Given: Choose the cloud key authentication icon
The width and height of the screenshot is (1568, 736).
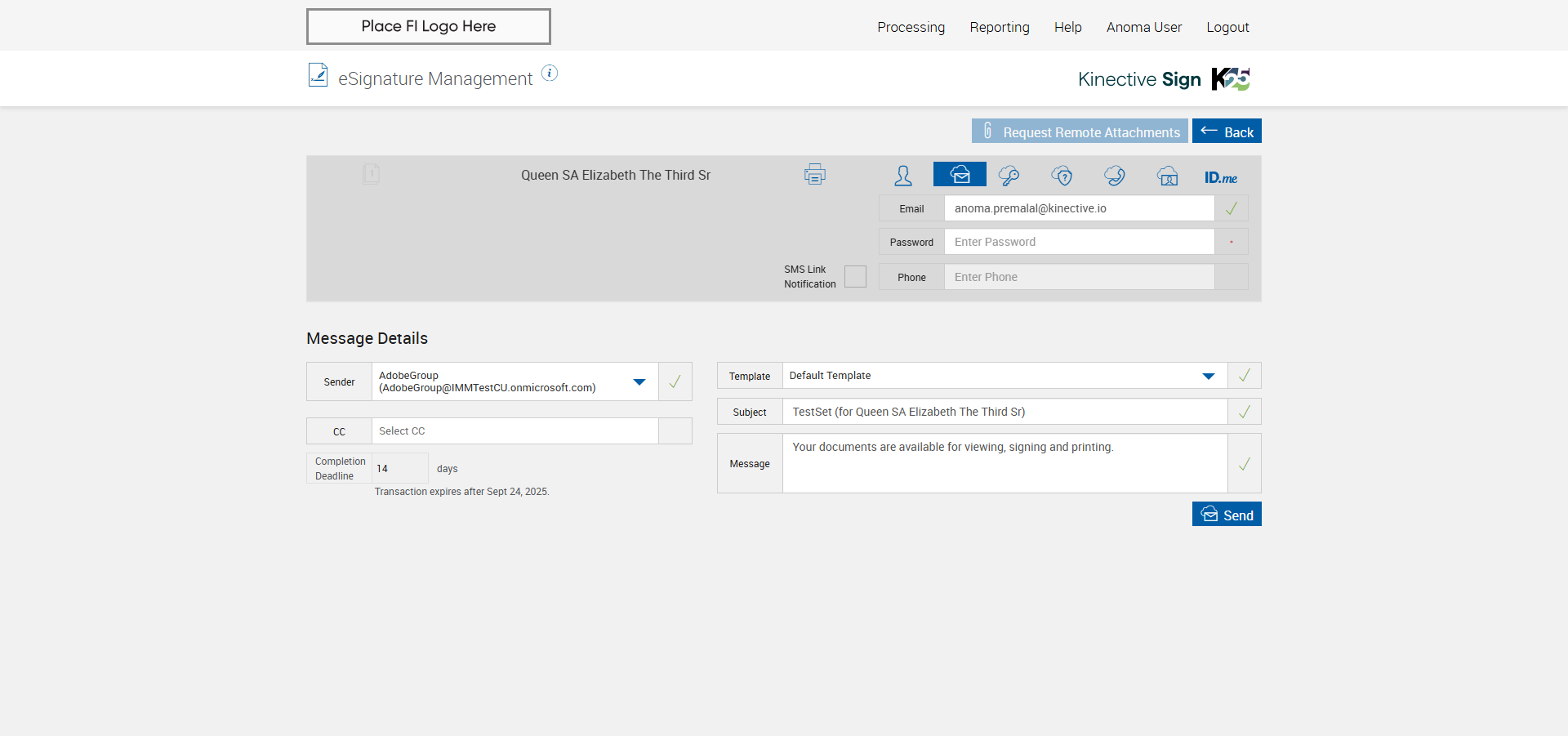Looking at the screenshot, I should point(1009,176).
